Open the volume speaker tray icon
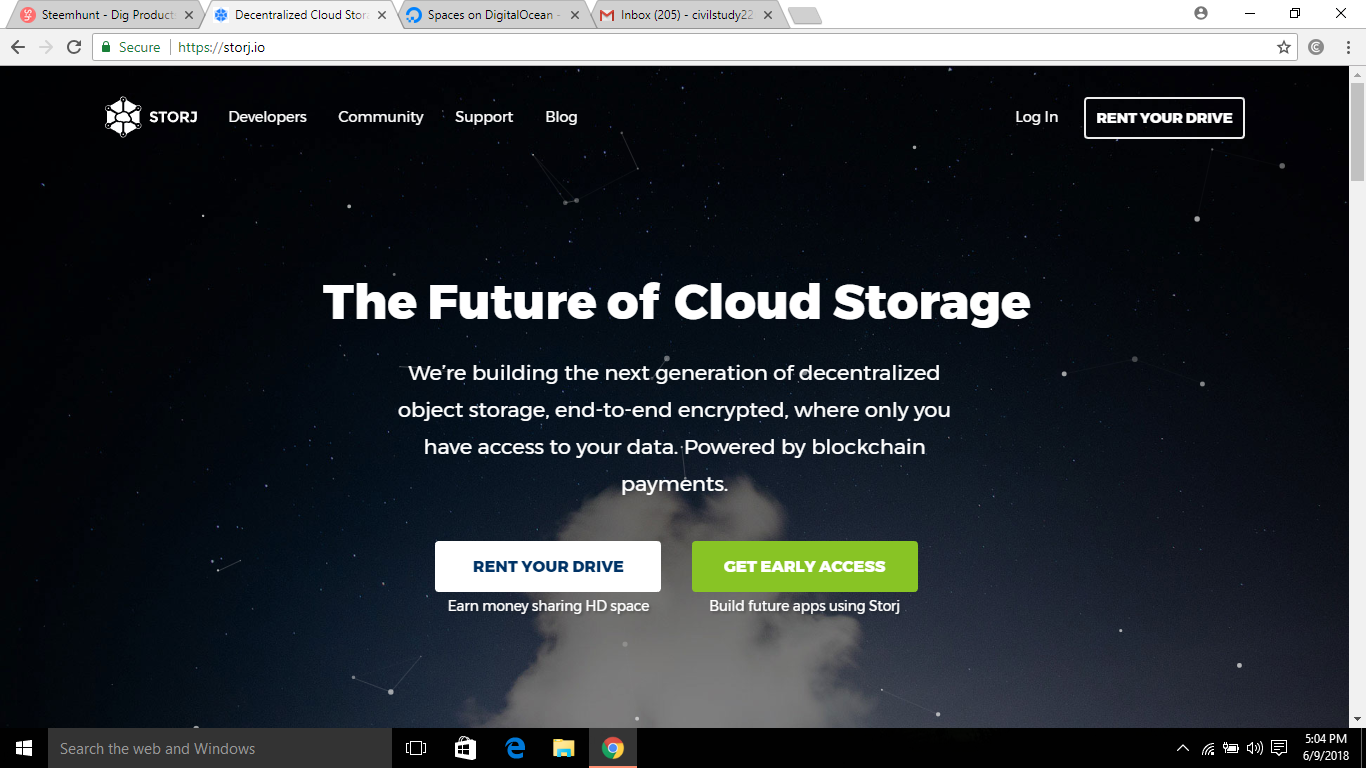 pos(1255,748)
